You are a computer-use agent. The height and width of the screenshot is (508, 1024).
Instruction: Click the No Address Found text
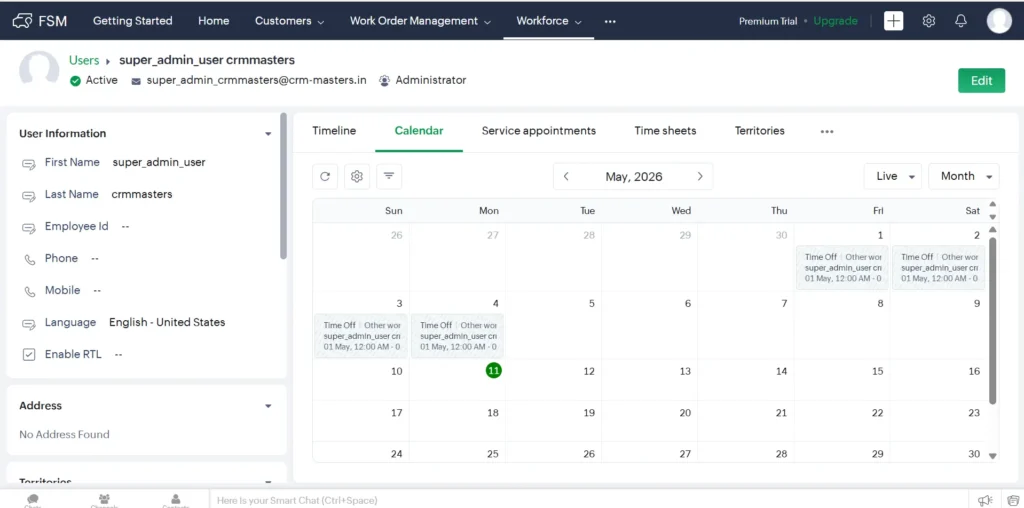(64, 435)
